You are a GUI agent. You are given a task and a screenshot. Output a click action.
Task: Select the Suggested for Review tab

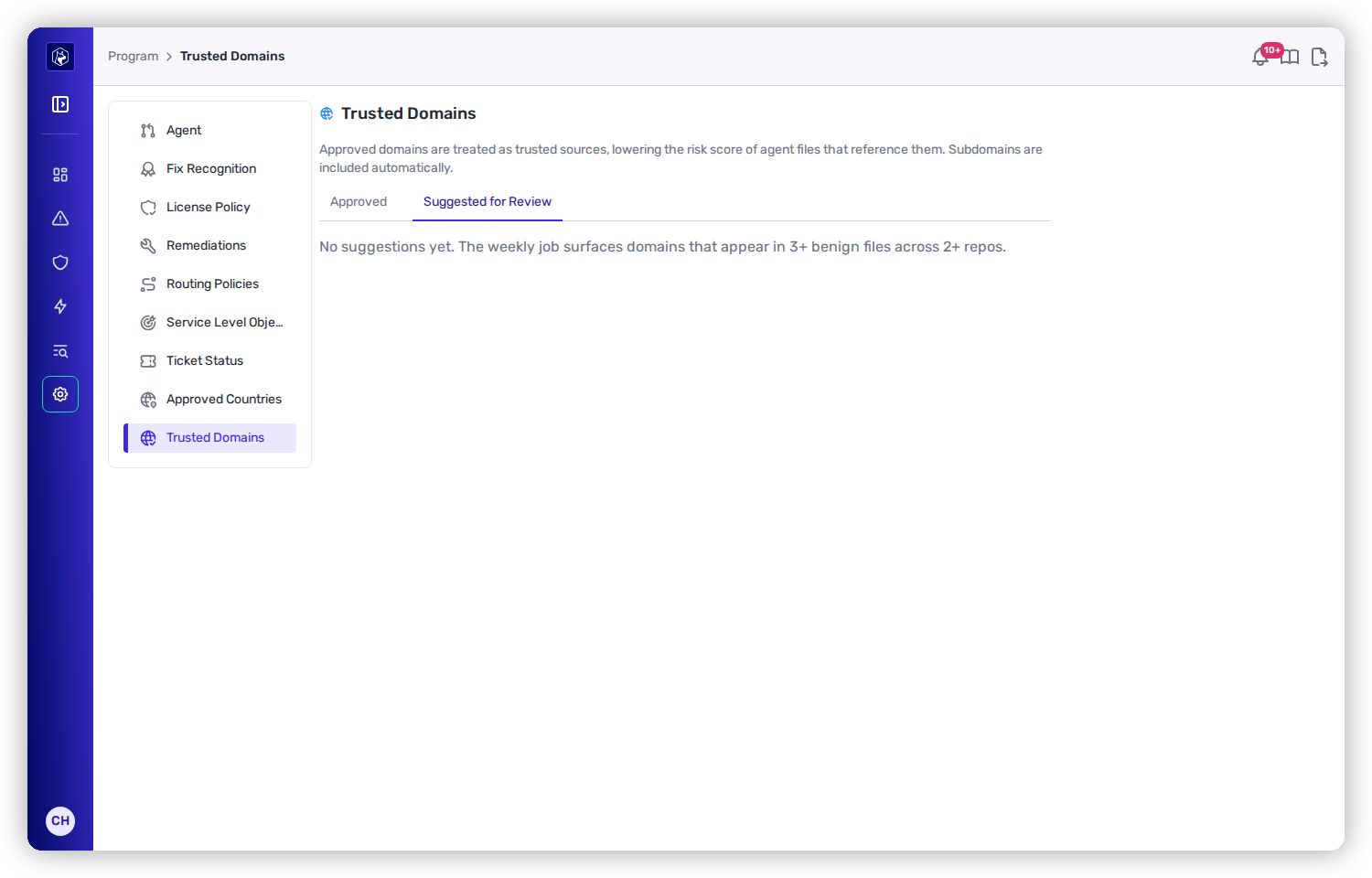coord(488,201)
